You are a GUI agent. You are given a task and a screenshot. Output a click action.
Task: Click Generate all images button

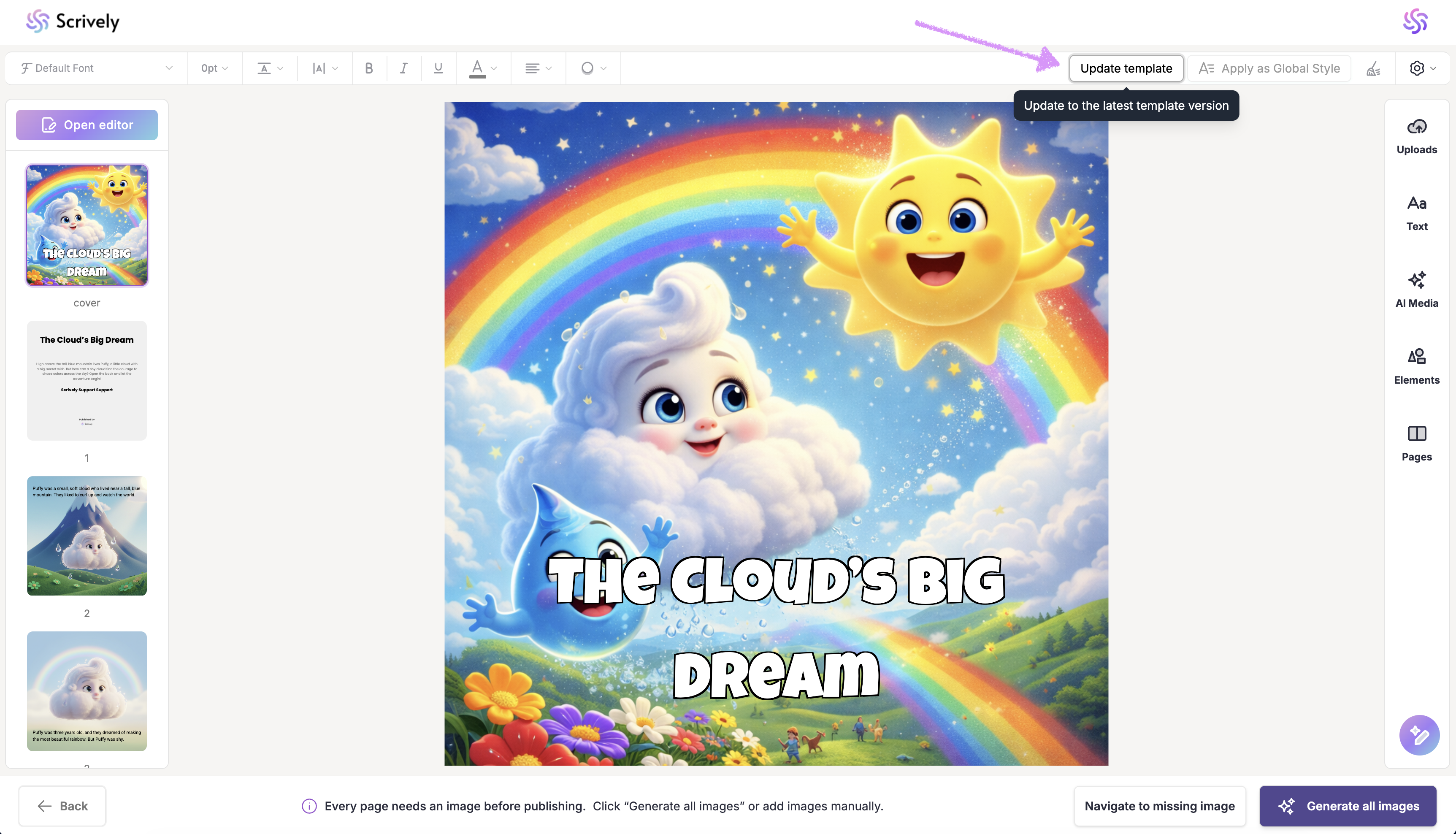click(x=1348, y=806)
